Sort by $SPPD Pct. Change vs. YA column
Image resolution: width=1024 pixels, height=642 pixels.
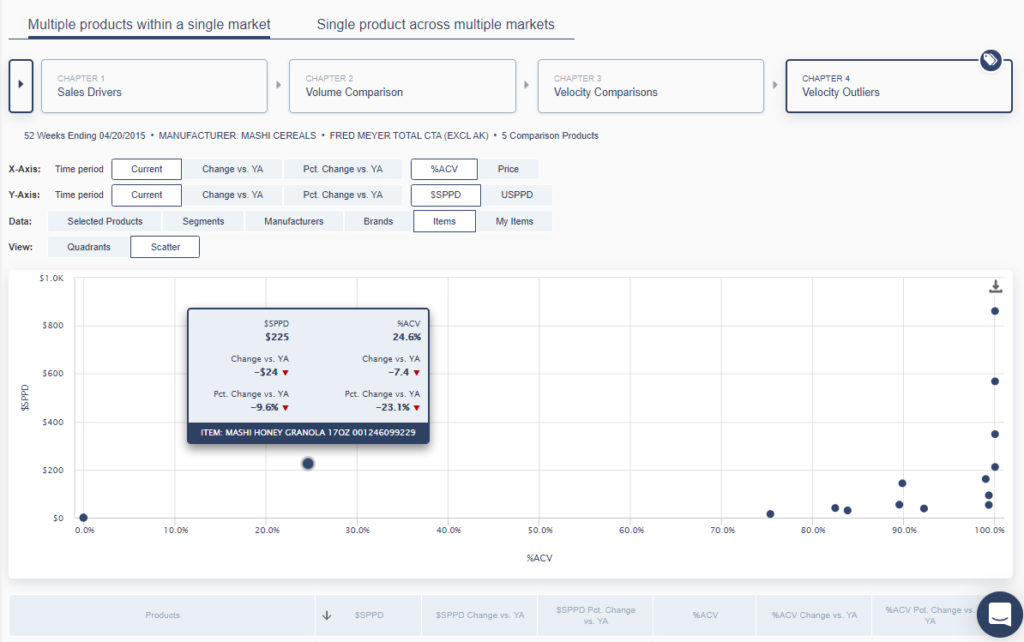pos(595,615)
